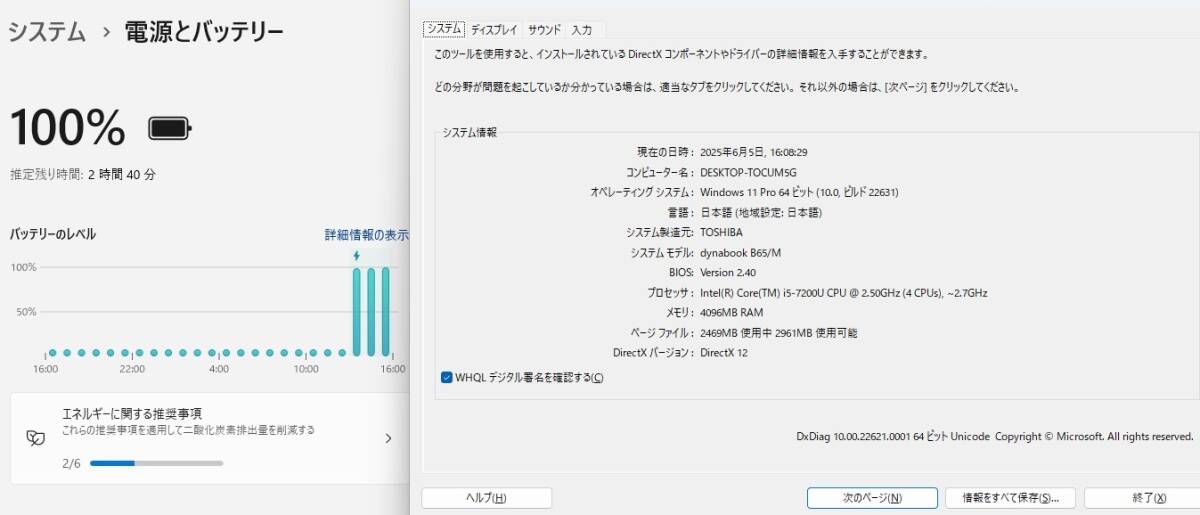Screen dimensions: 1200x515
Task: Click the estimated time 2 時間 40 分
Action: pos(122,174)
